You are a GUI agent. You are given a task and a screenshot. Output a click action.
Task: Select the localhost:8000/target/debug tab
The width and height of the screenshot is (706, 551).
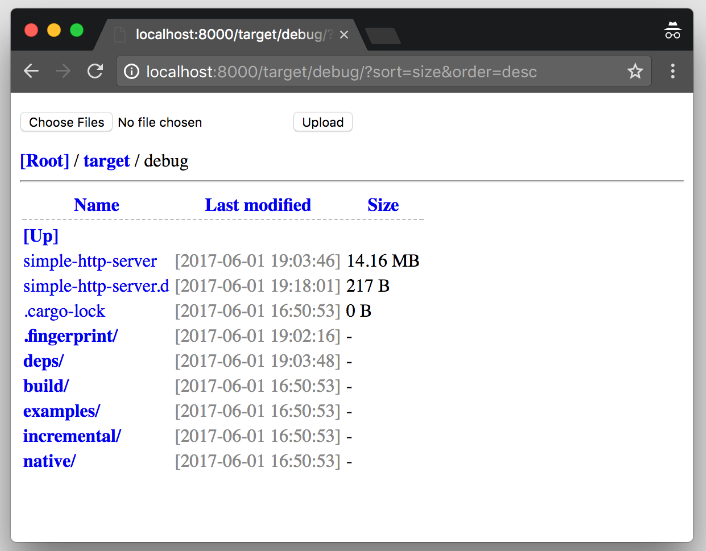click(230, 34)
